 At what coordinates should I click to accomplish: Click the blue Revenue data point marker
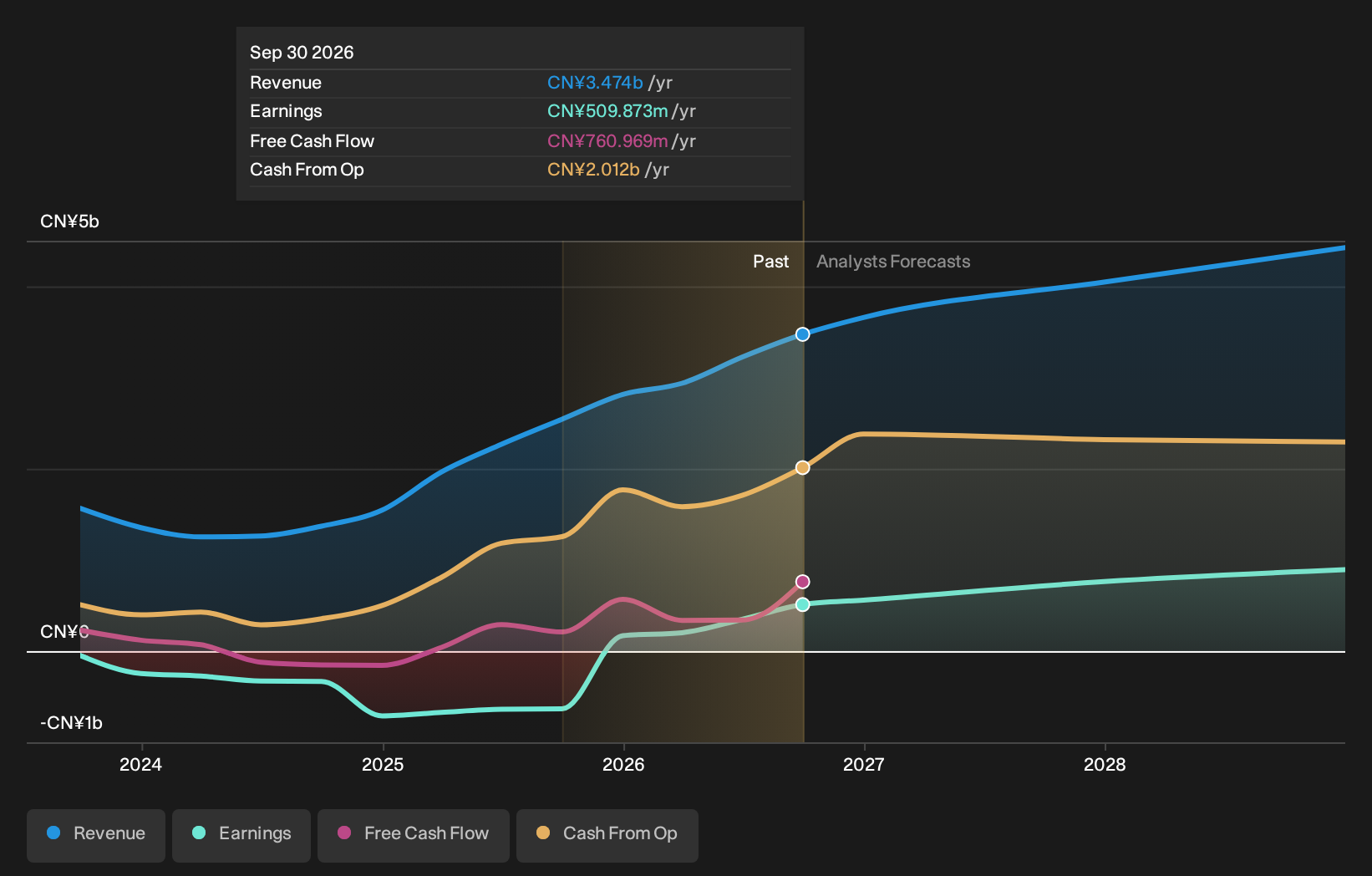coord(802,334)
